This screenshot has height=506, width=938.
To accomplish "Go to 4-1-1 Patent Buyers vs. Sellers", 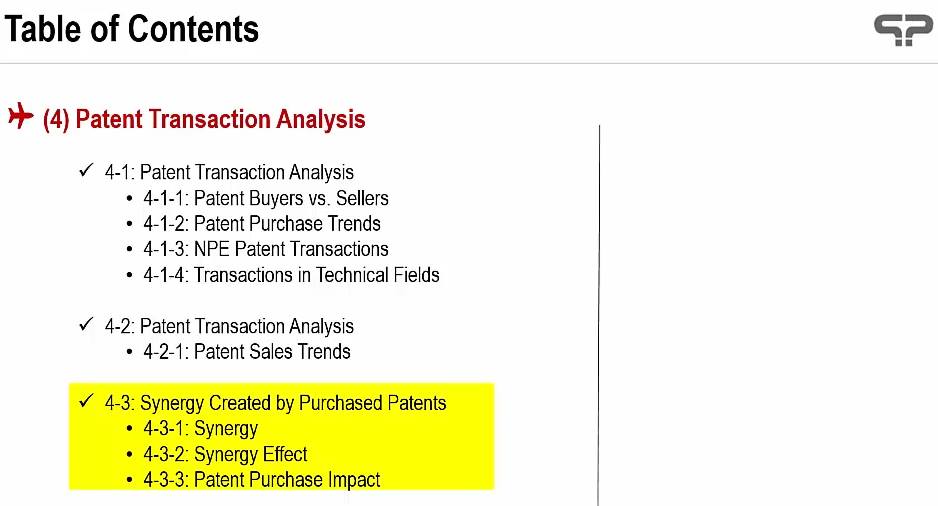I will coord(266,198).
